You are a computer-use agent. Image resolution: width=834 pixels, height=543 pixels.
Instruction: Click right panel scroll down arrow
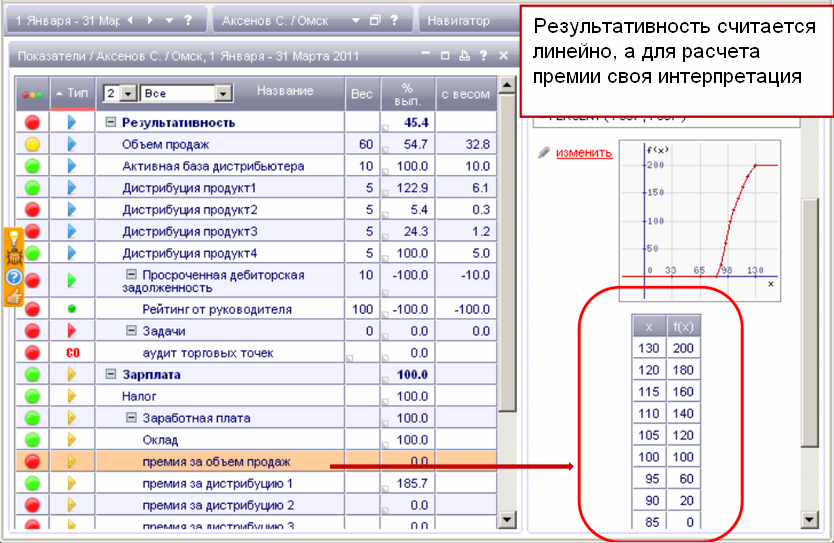[x=810, y=519]
